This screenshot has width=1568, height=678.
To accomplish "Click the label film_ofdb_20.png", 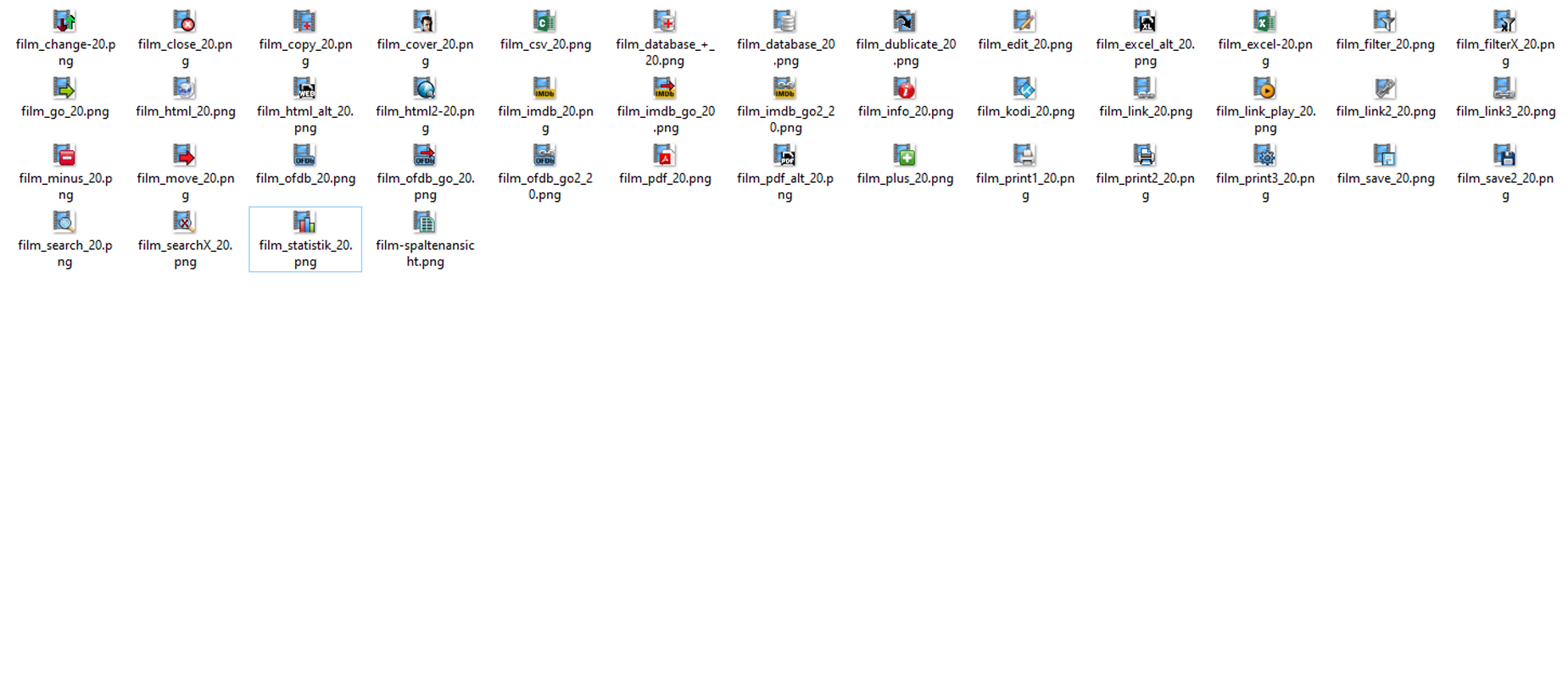I will (x=305, y=178).
